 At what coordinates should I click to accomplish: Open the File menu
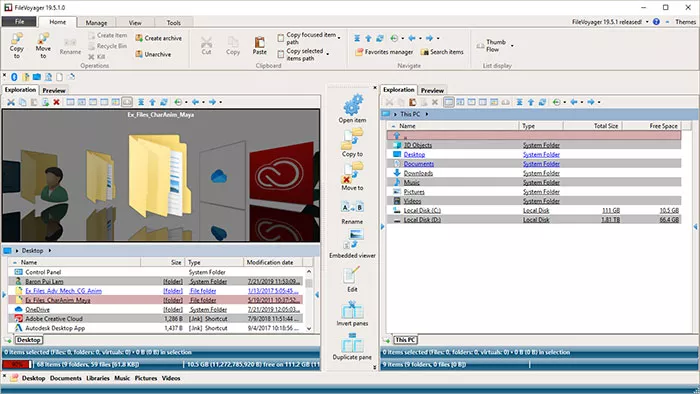[19, 21]
